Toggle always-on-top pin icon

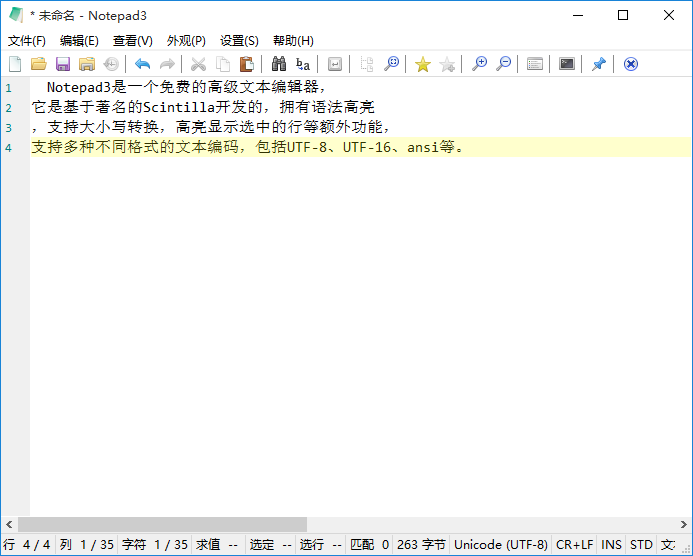click(598, 64)
